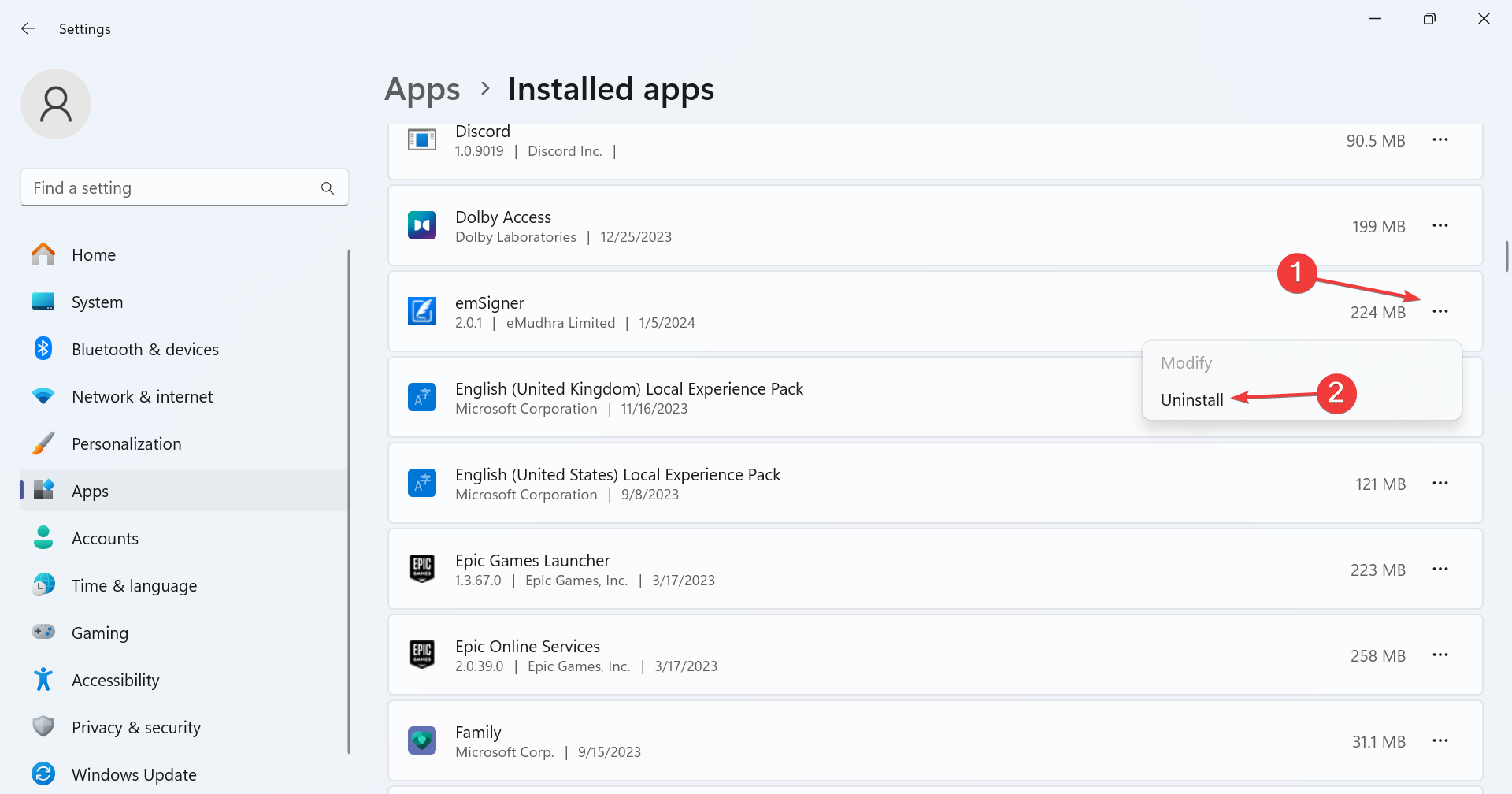Image resolution: width=1512 pixels, height=794 pixels.
Task: Click the Dolby Access app icon
Action: (x=422, y=226)
